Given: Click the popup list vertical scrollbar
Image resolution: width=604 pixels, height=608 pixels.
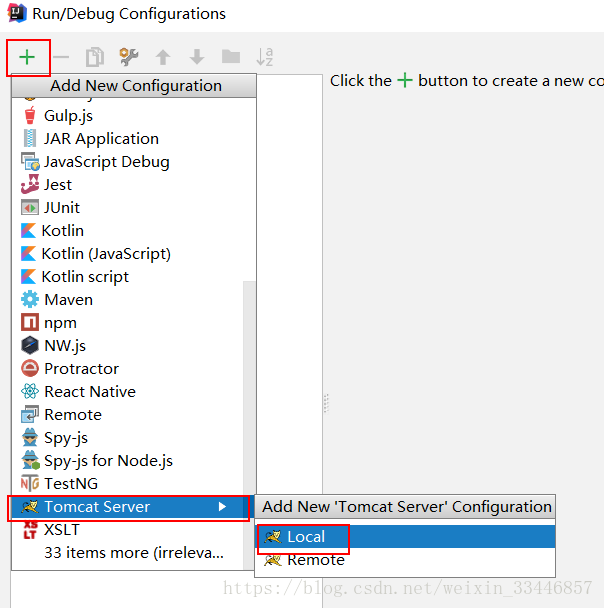Looking at the screenshot, I should (249, 425).
